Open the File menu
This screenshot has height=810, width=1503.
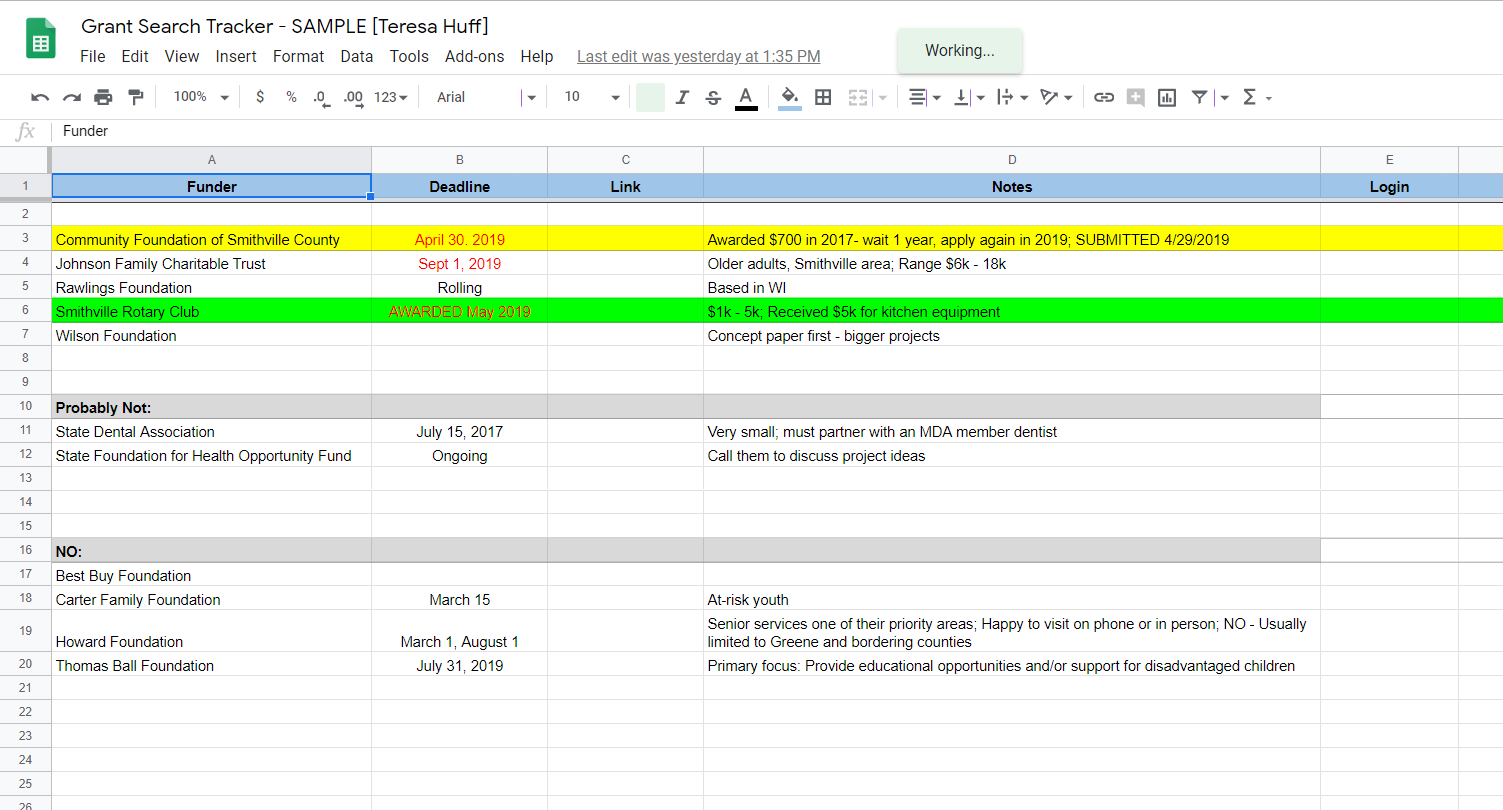[93, 57]
